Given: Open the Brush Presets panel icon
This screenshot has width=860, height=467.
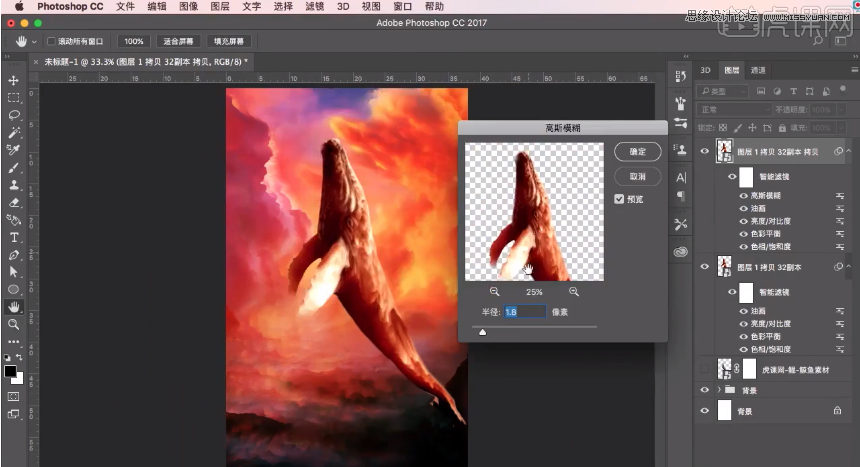Looking at the screenshot, I should tap(681, 103).
